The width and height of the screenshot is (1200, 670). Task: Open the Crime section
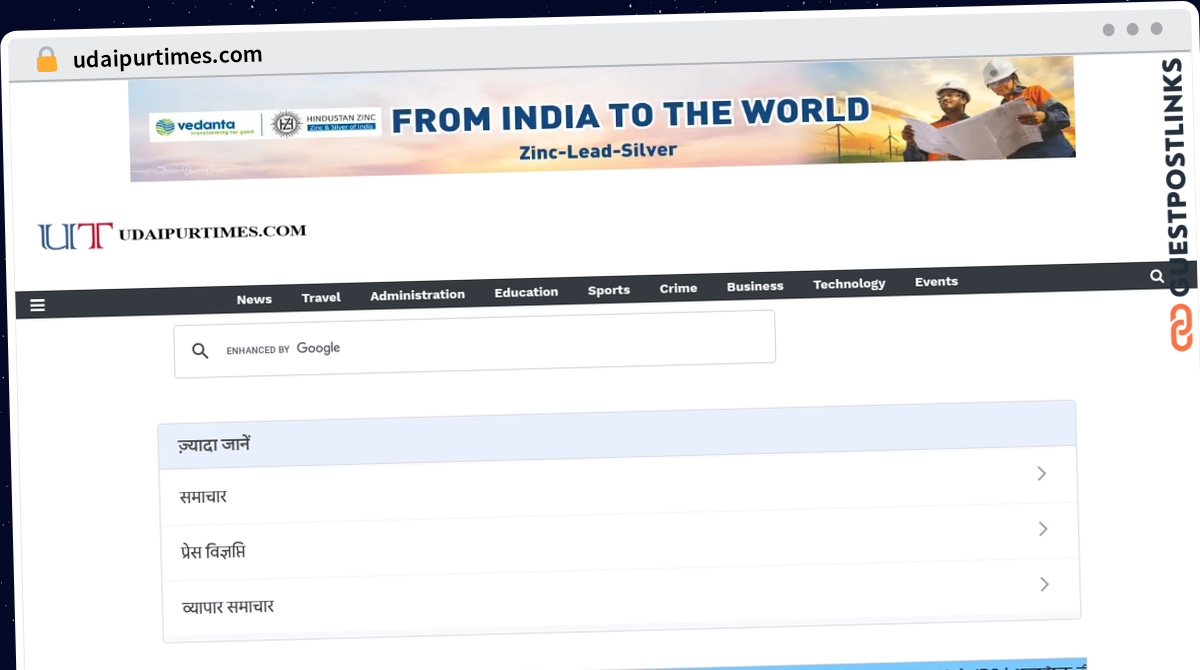coord(678,288)
